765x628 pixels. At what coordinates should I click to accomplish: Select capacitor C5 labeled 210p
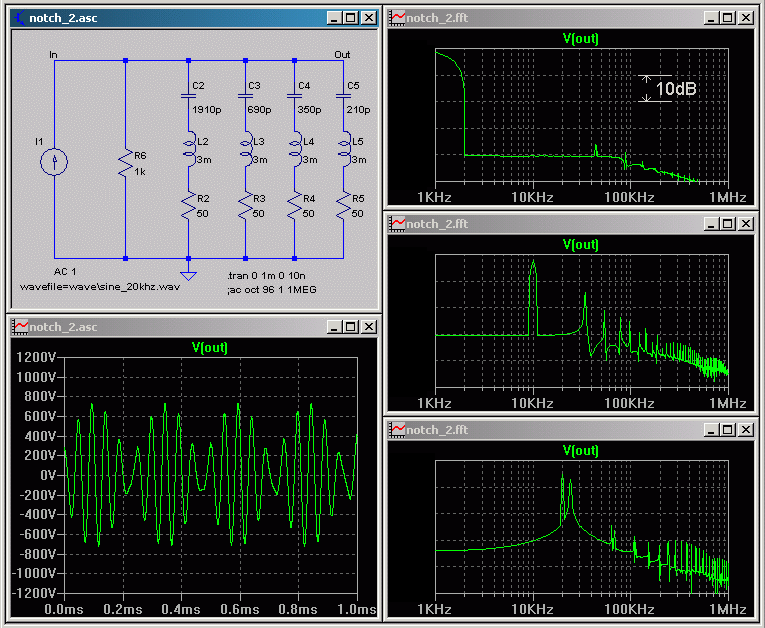coord(343,96)
